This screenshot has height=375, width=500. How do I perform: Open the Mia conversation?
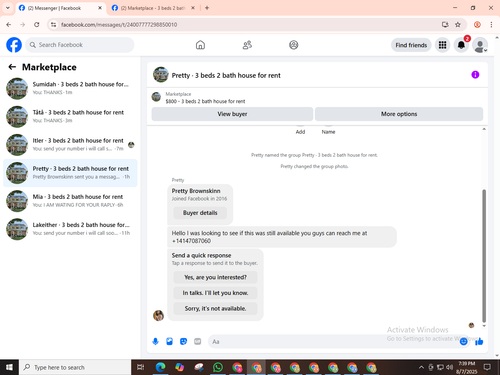tap(70, 201)
